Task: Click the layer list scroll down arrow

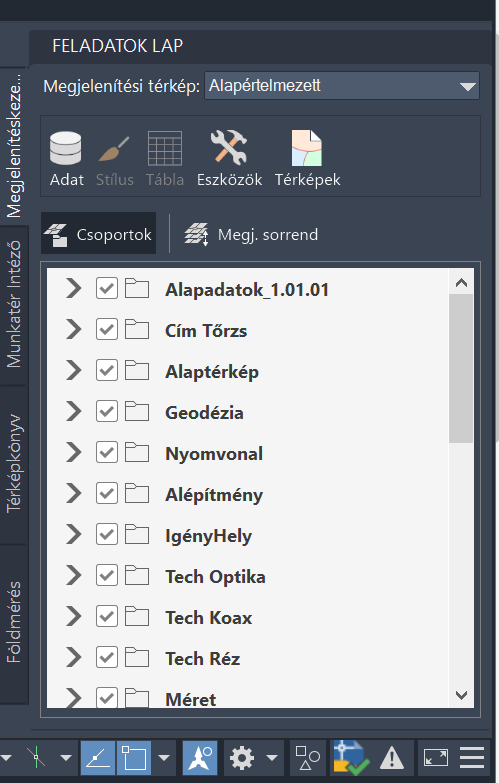Action: pyautogui.click(x=462, y=695)
